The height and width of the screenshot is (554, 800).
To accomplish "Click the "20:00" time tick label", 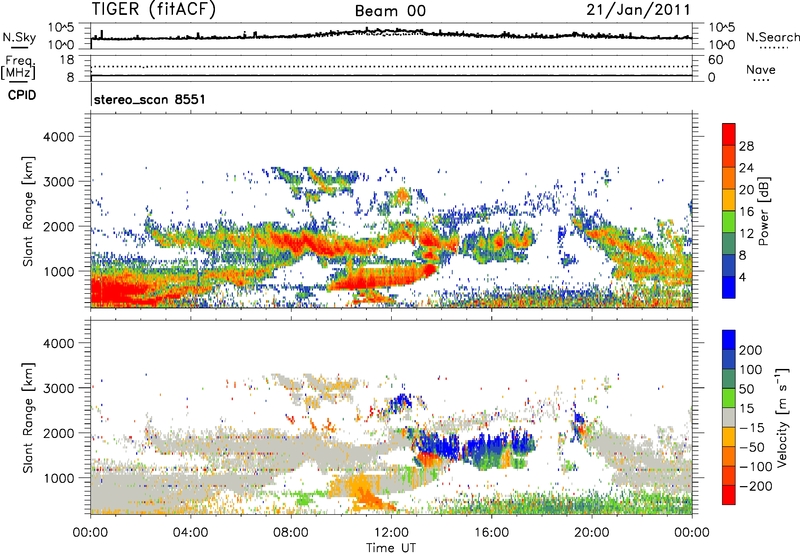I will (x=591, y=533).
